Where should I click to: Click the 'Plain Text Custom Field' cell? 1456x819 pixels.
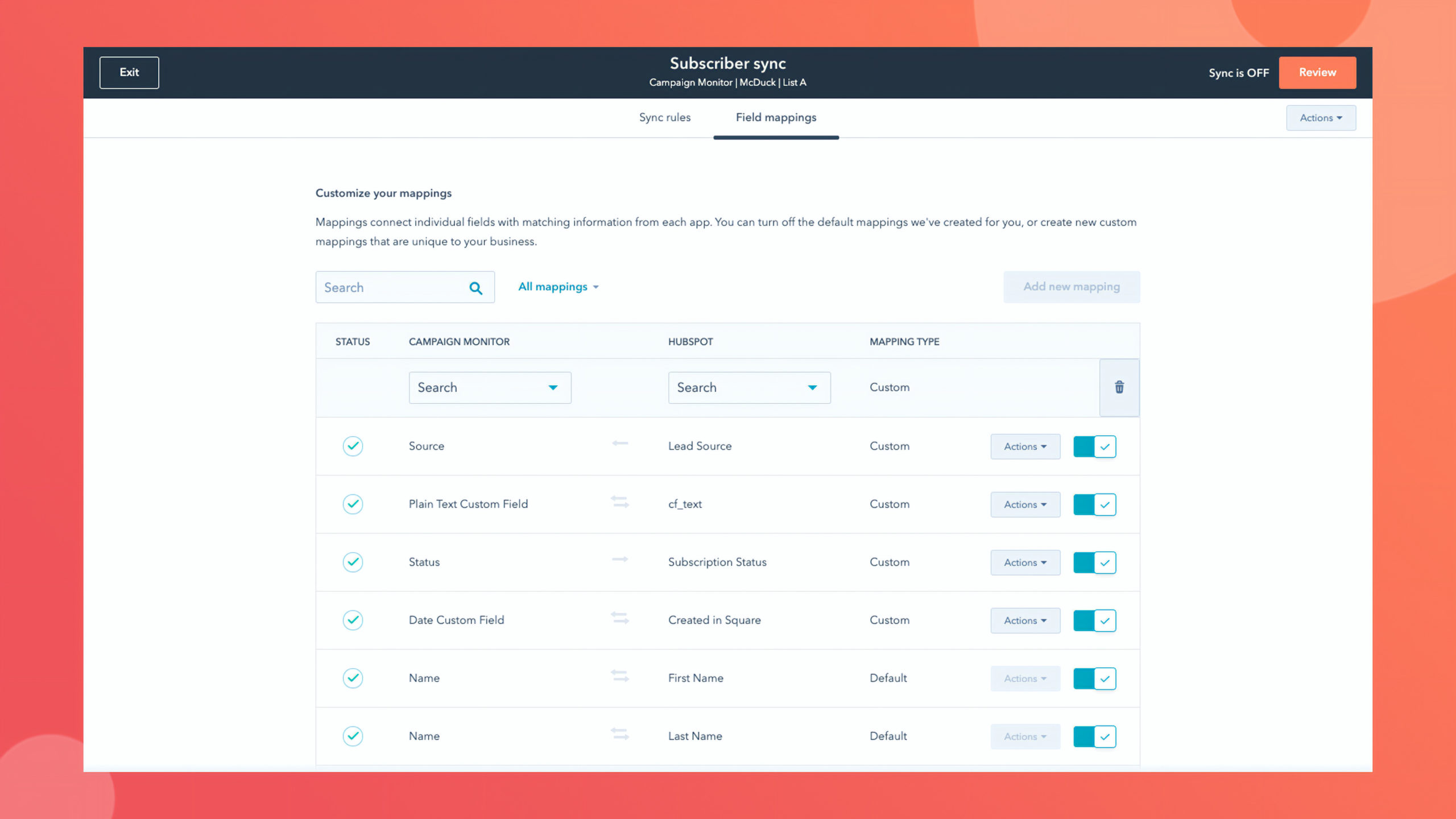[x=468, y=504]
